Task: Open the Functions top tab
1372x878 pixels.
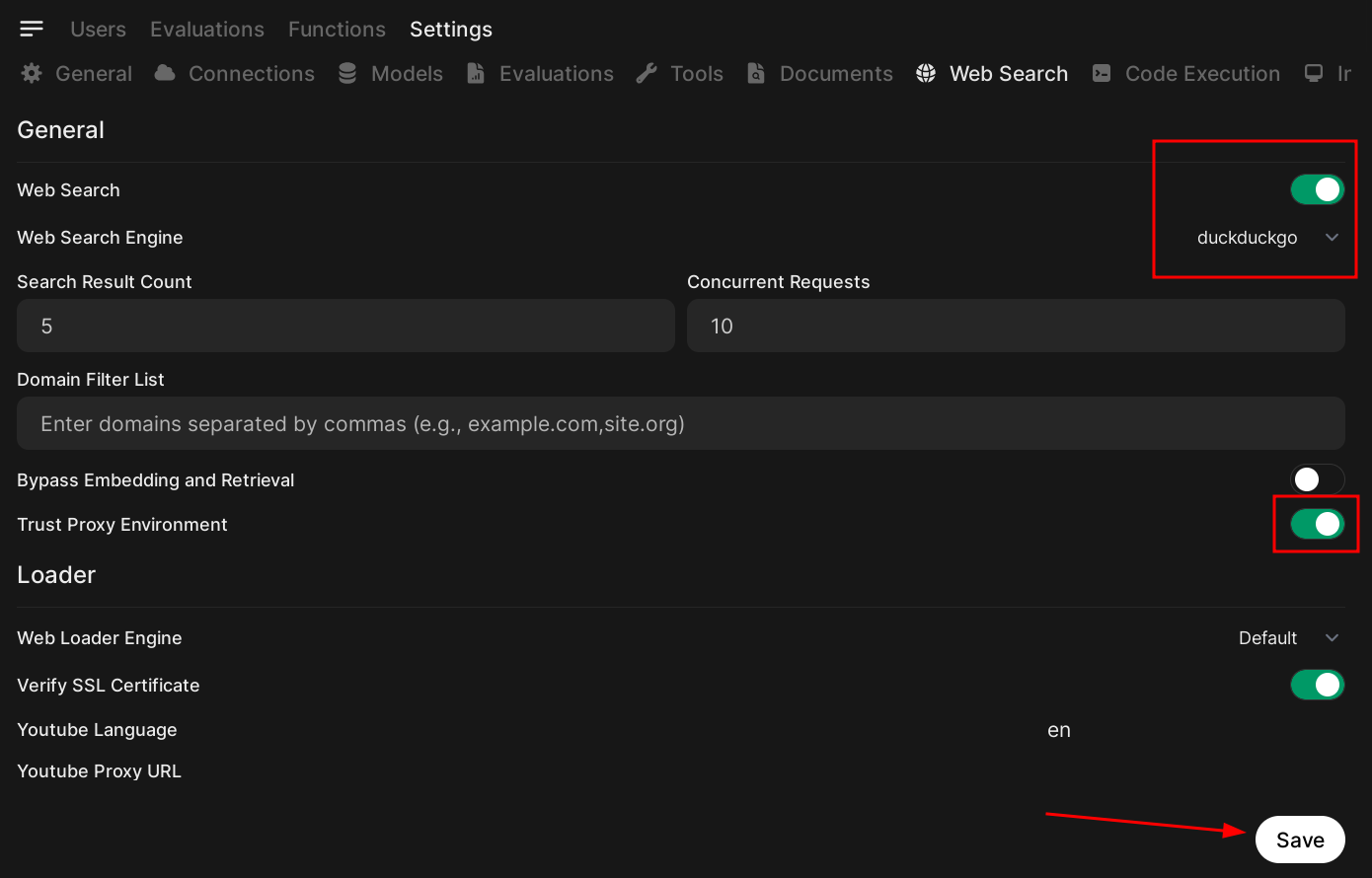Action: [x=337, y=30]
